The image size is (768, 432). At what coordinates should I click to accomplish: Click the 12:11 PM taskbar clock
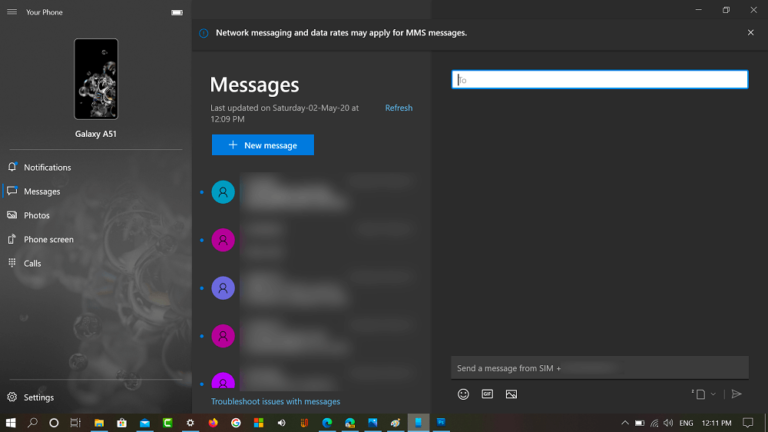point(717,423)
